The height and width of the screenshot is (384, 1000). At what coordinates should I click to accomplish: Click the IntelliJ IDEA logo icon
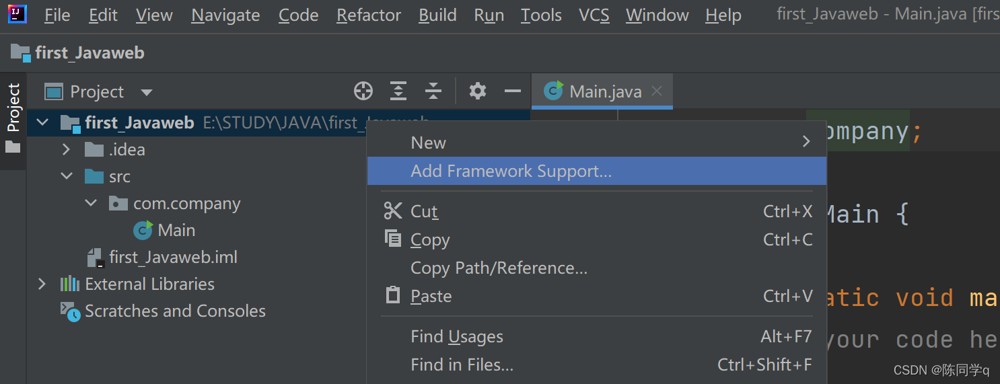pyautogui.click(x=17, y=13)
